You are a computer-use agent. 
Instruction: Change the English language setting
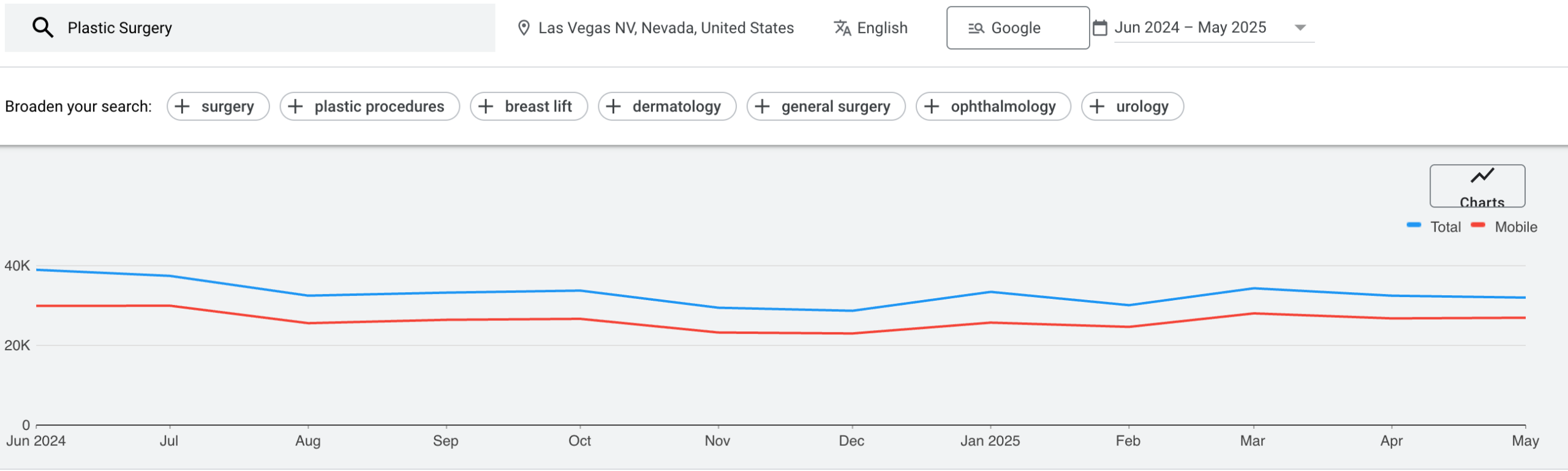pyautogui.click(x=882, y=28)
